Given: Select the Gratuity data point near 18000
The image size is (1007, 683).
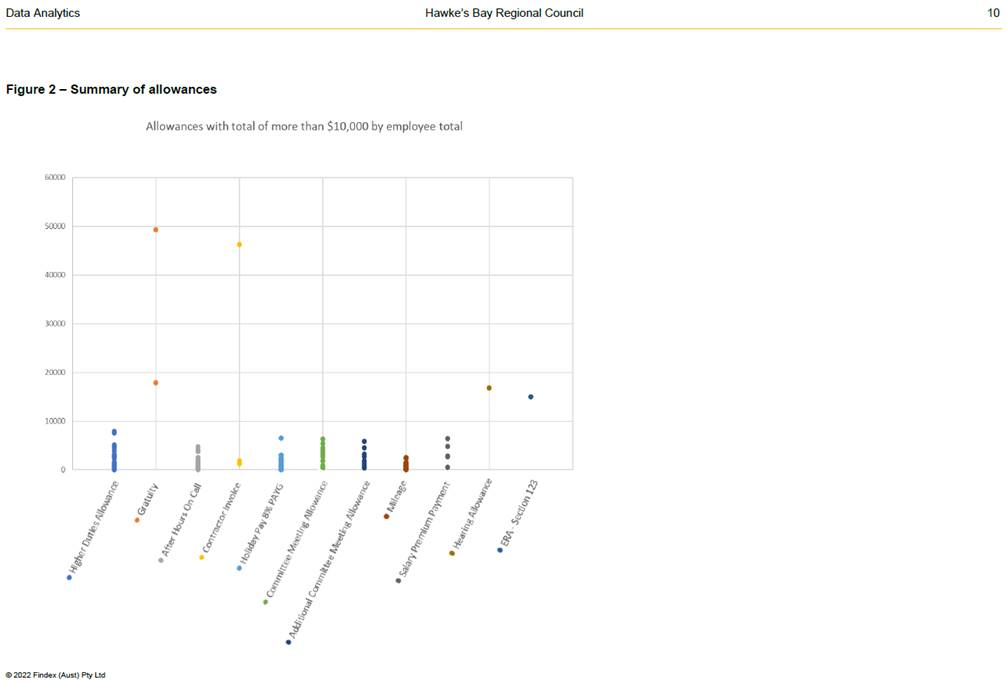Looking at the screenshot, I should [156, 383].
